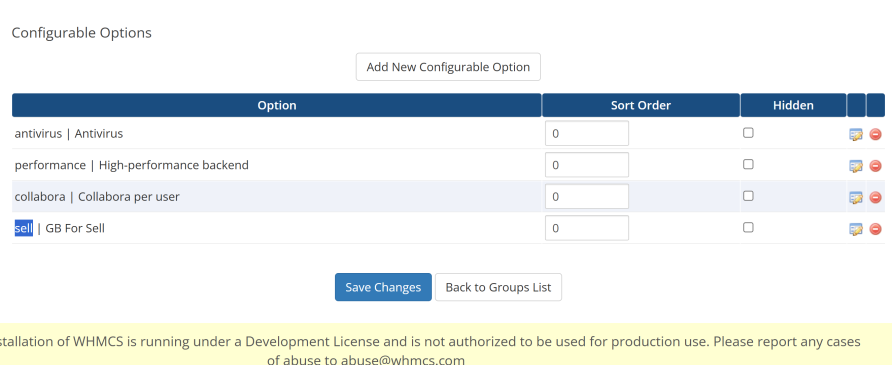Remove the High-performance backend option

pyautogui.click(x=876, y=166)
